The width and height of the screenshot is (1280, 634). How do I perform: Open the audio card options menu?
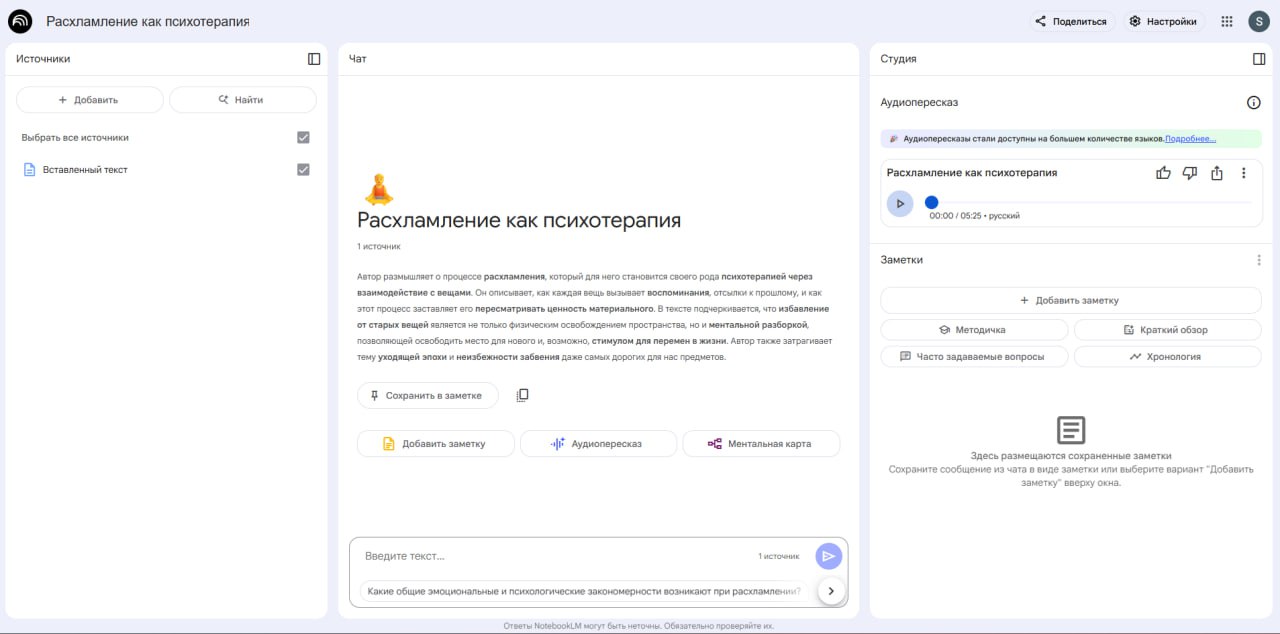[1243, 172]
